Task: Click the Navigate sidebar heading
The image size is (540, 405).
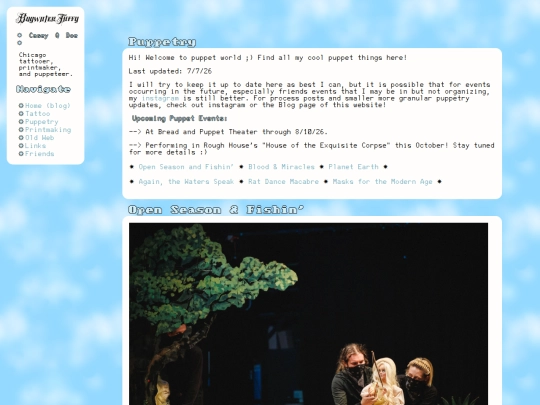Action: coord(43,90)
